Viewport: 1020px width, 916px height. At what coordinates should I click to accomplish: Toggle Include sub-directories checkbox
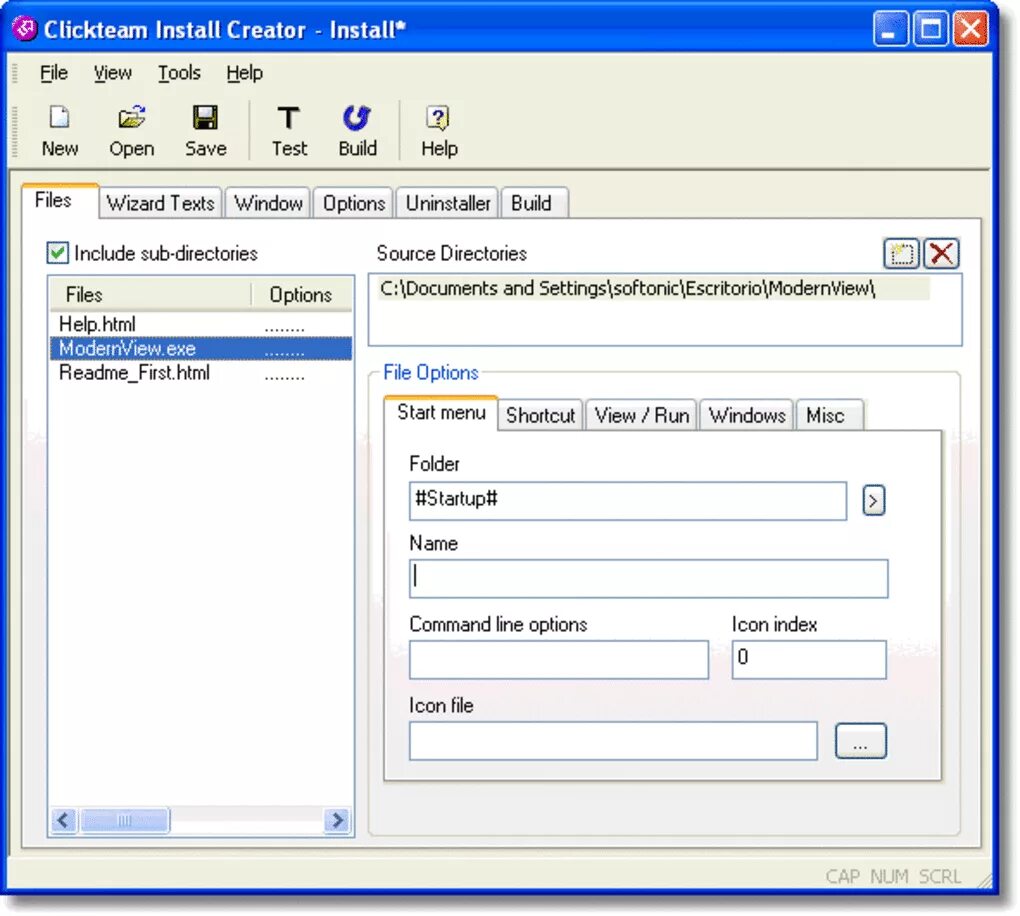[57, 252]
